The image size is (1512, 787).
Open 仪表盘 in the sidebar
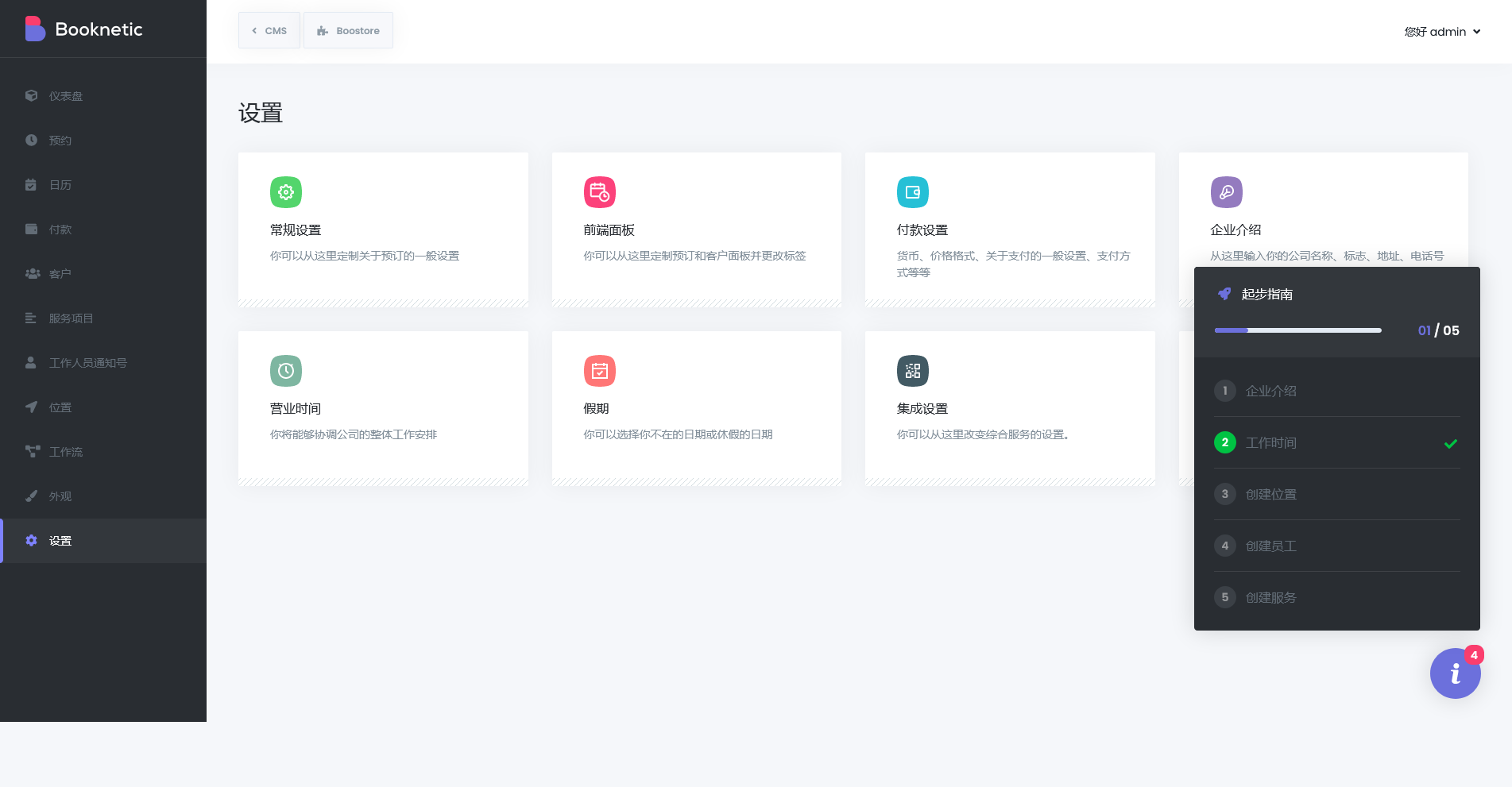[x=66, y=96]
